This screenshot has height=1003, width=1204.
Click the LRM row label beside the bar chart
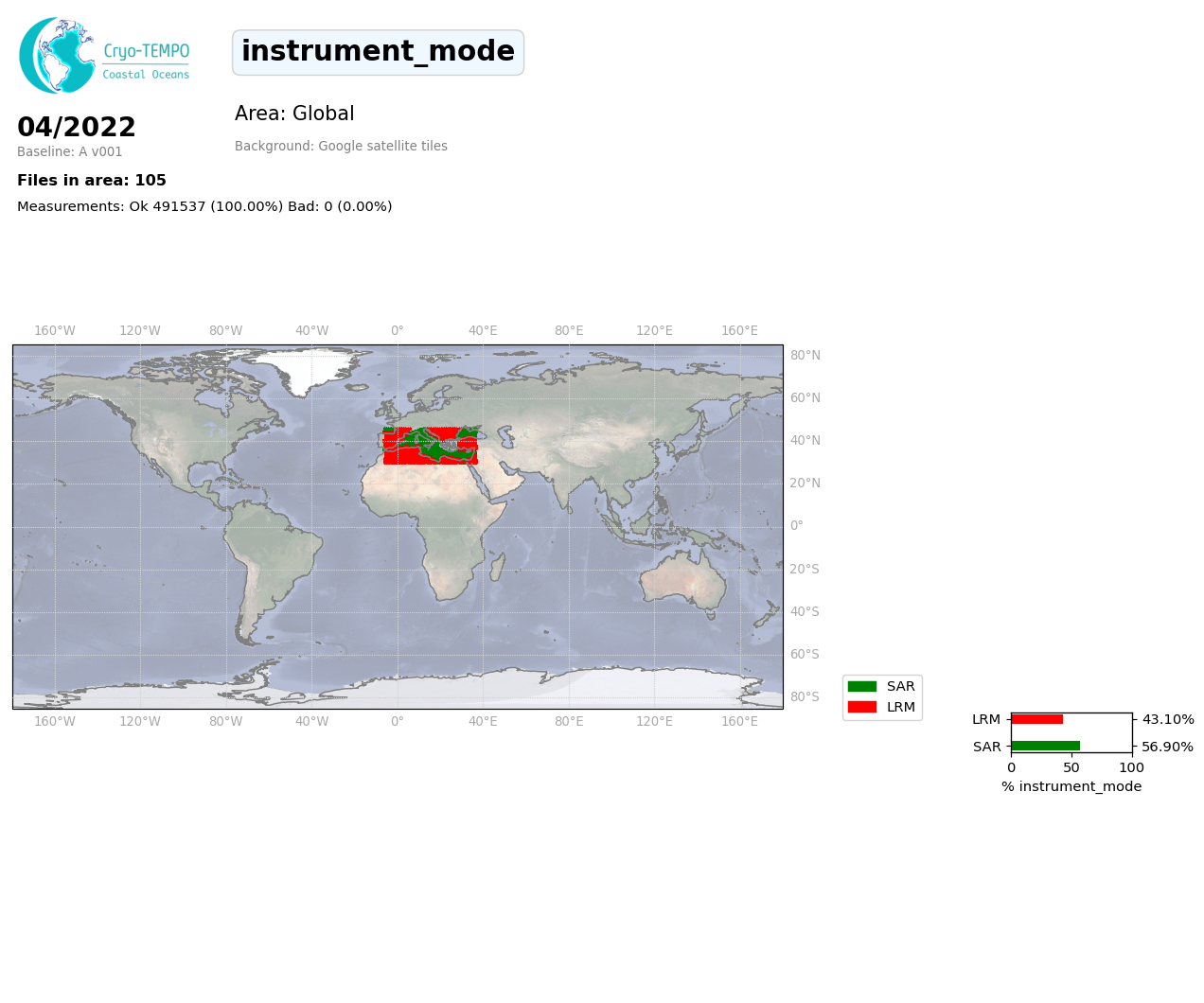986,719
